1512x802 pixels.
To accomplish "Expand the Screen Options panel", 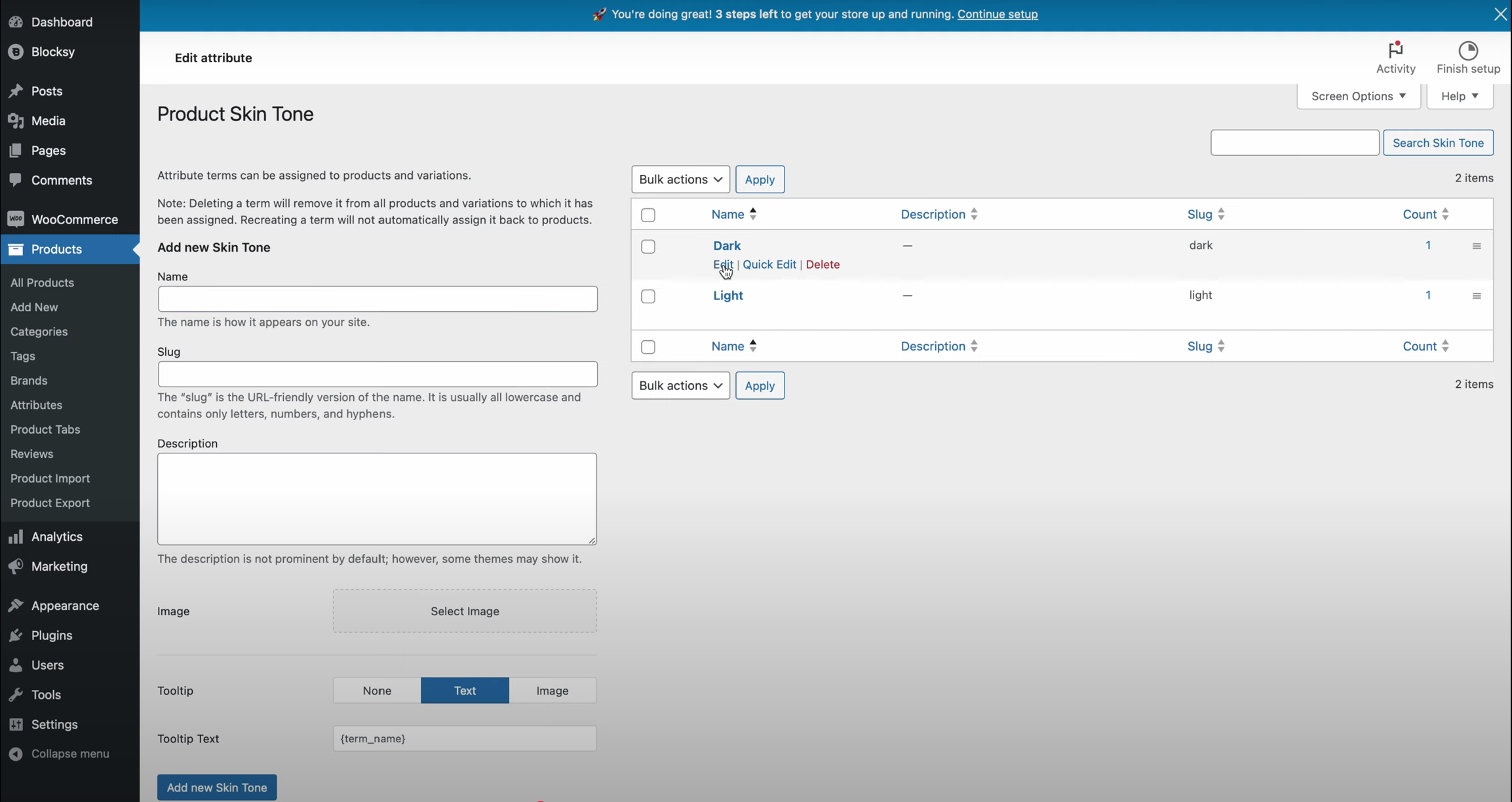I will point(1358,96).
